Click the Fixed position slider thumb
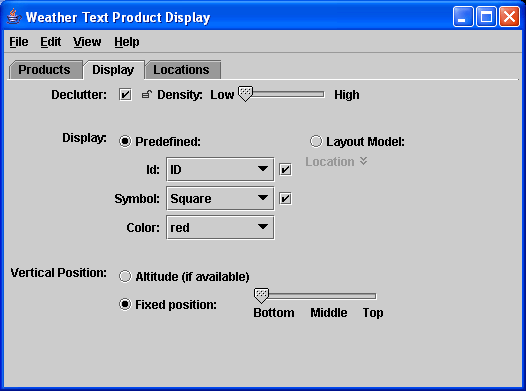526x391 pixels. (261, 296)
